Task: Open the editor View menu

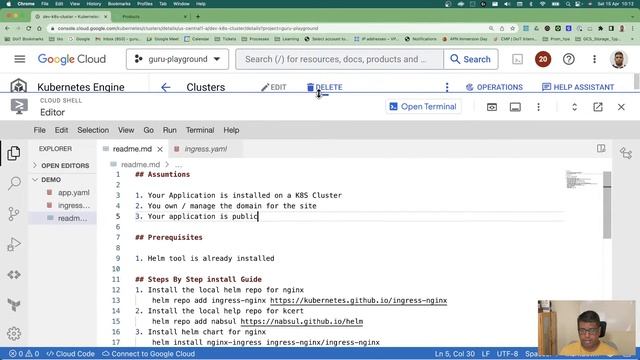Action: click(126, 130)
